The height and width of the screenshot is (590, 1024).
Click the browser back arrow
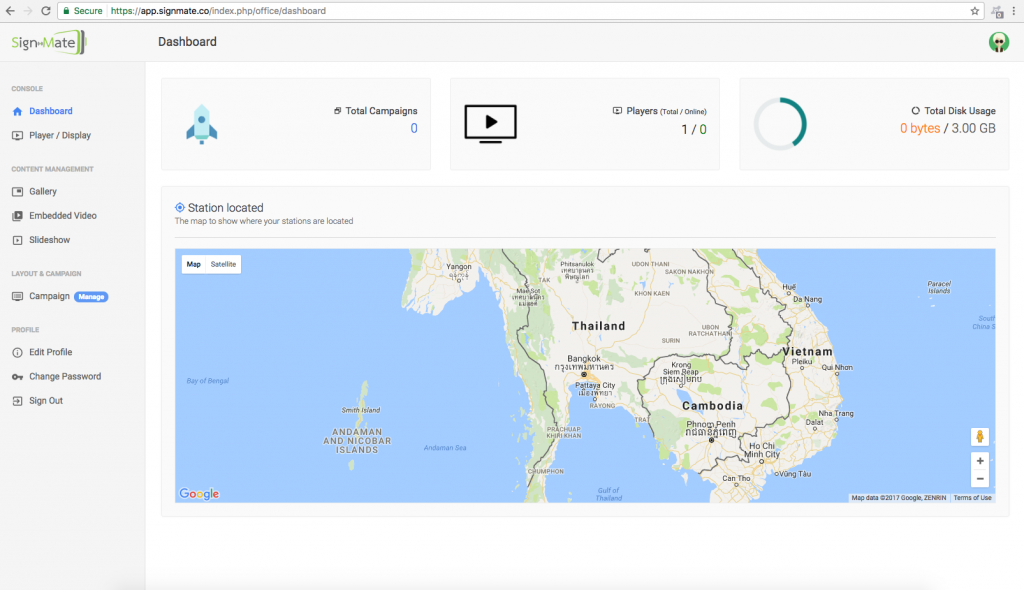(x=10, y=10)
